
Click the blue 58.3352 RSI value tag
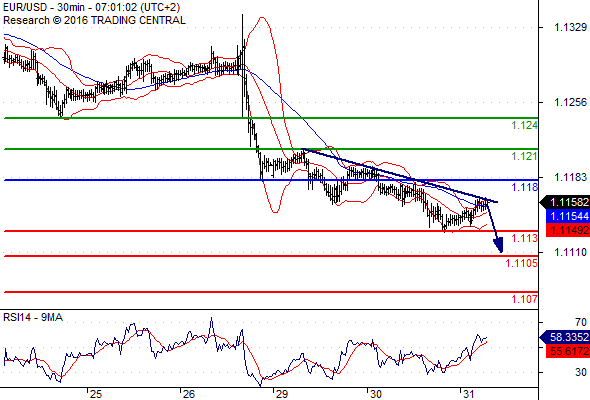tap(565, 337)
